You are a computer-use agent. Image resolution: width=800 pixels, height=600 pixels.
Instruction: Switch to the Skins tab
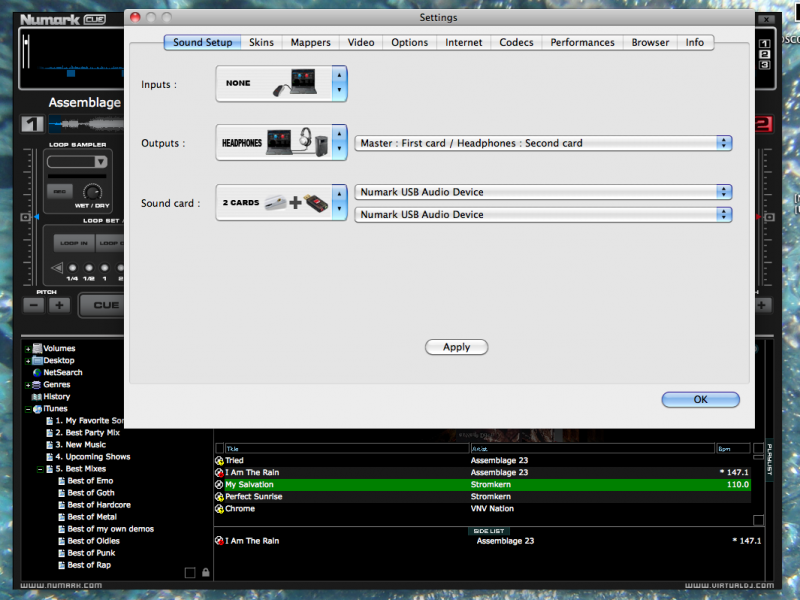tap(261, 43)
